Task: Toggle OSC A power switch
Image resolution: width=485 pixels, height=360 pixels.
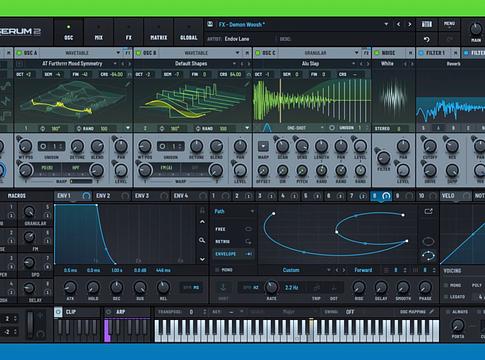Action: click(19, 53)
